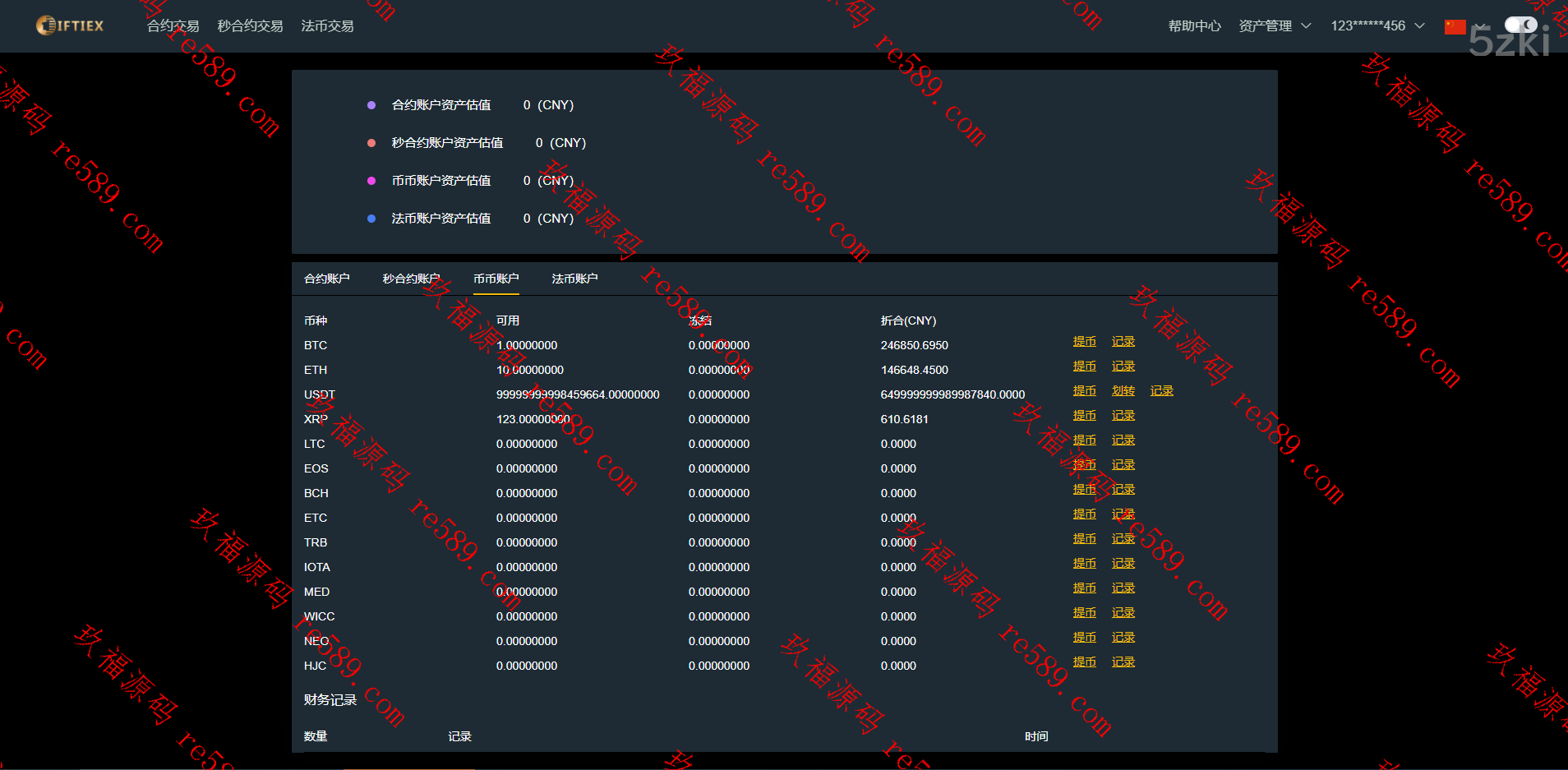This screenshot has width=1568, height=770.
Task: Click 提币 withdraw link for BTC
Action: (1084, 342)
